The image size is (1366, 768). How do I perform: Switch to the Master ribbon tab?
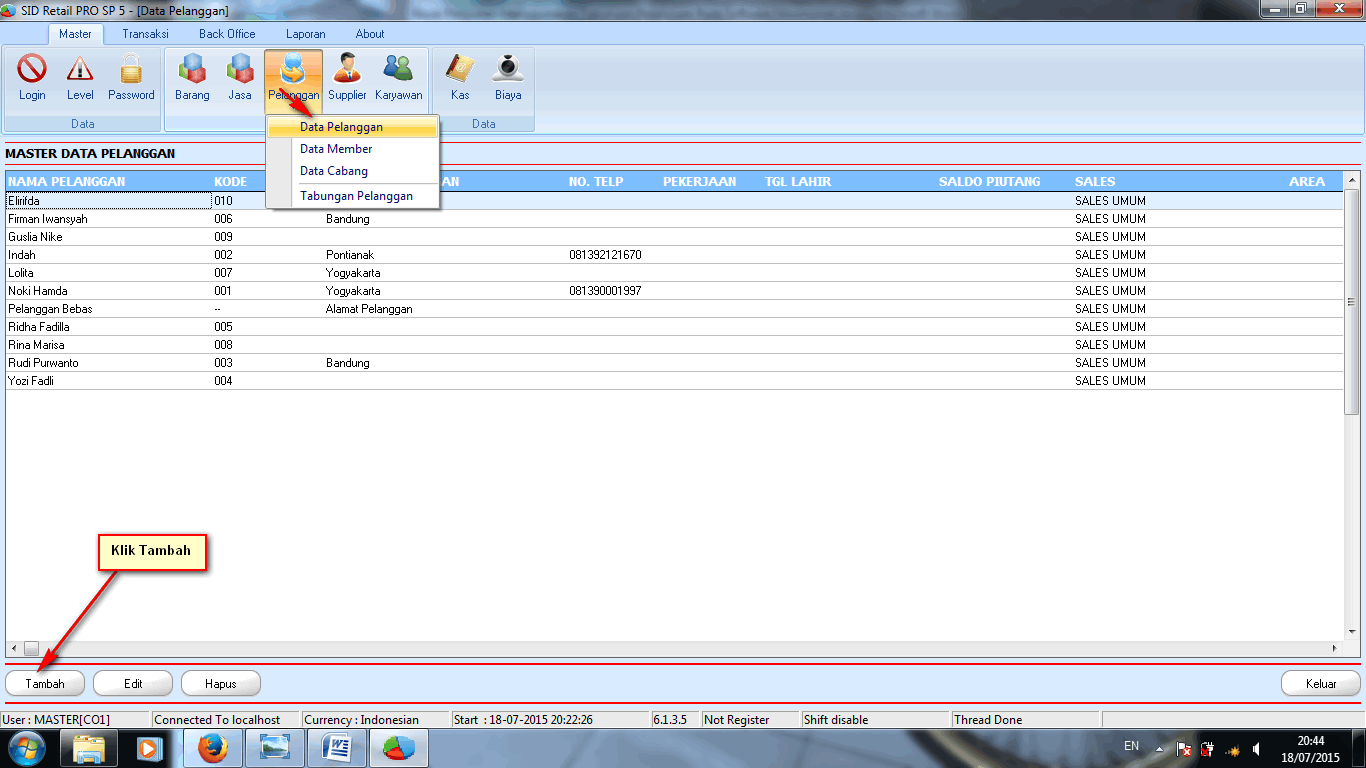[75, 34]
